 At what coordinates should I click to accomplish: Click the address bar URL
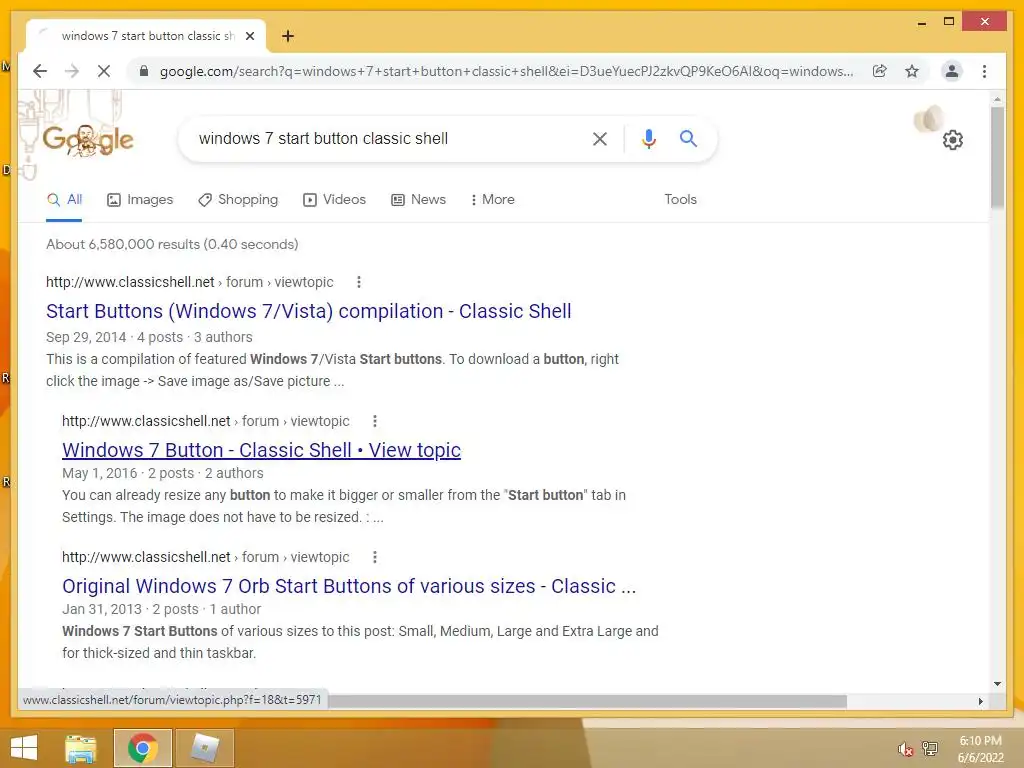coord(506,71)
